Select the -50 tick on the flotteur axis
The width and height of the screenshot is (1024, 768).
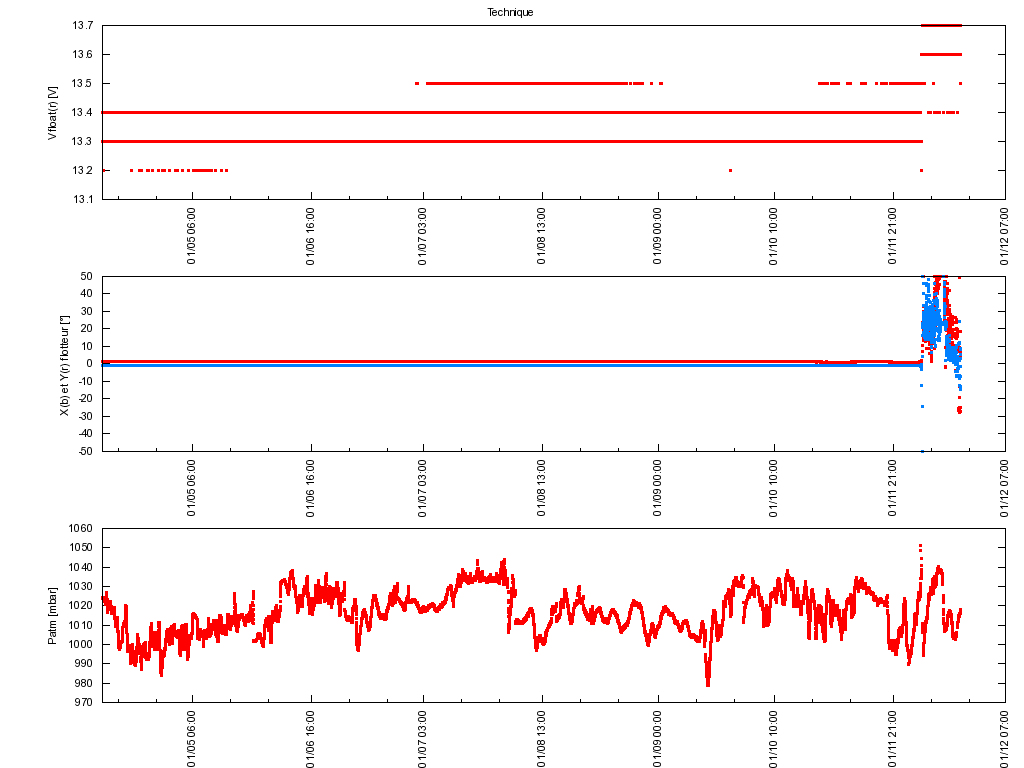point(85,451)
